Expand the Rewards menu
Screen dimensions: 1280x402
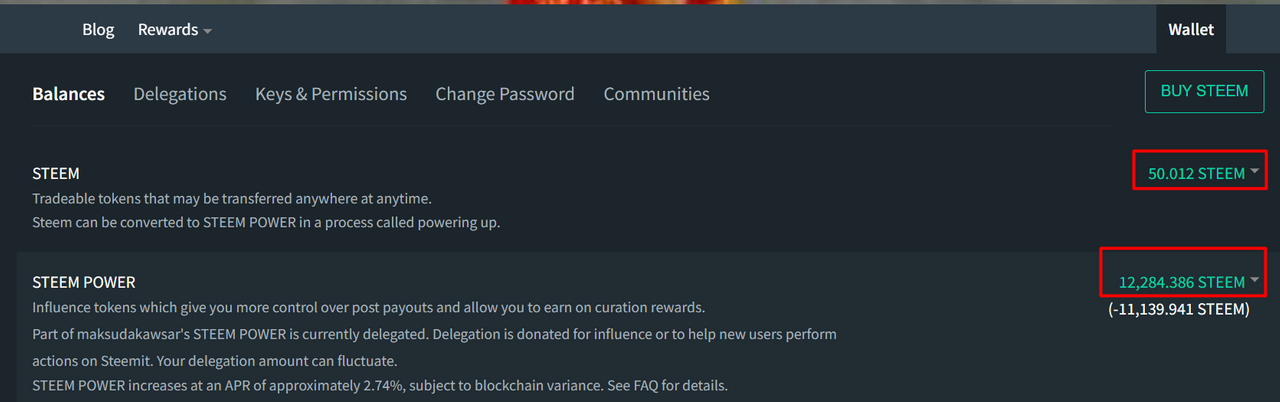pyautogui.click(x=175, y=30)
